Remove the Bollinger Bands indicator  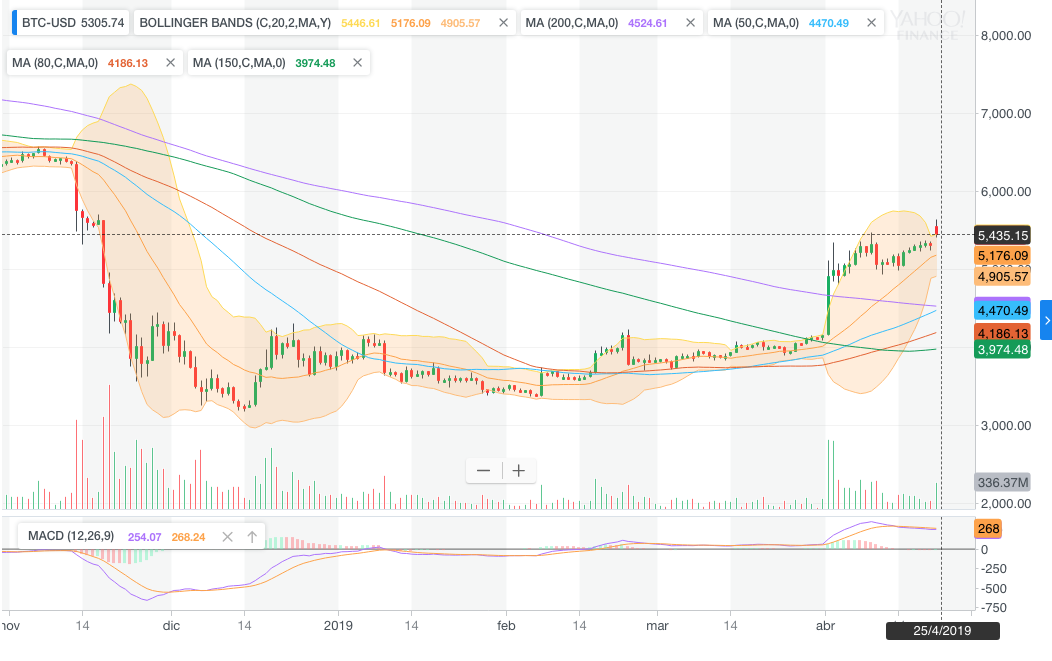click(x=503, y=23)
